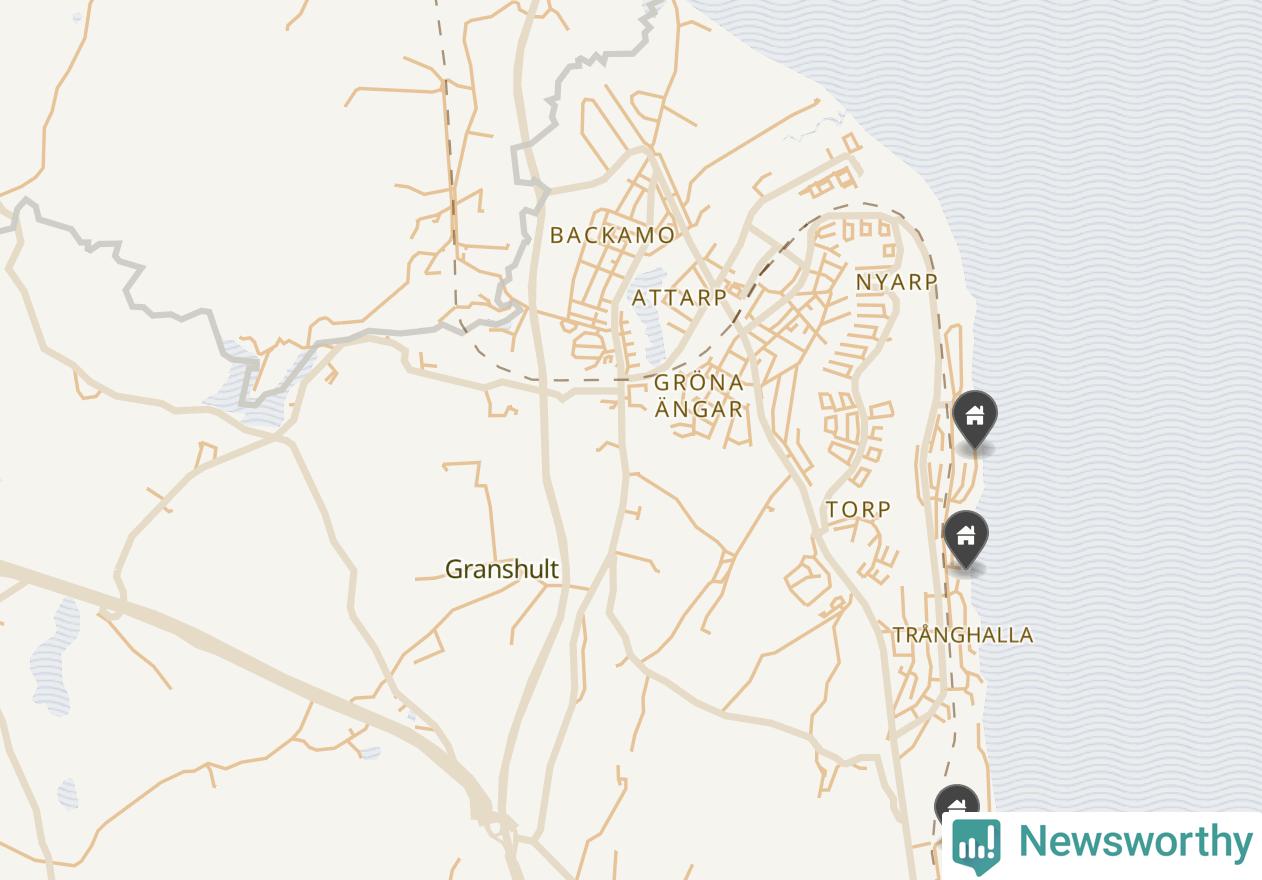Click the GRÖNA ÄNGAR neighborhood label
Screen dimensions: 1262x880
pyautogui.click(x=699, y=395)
